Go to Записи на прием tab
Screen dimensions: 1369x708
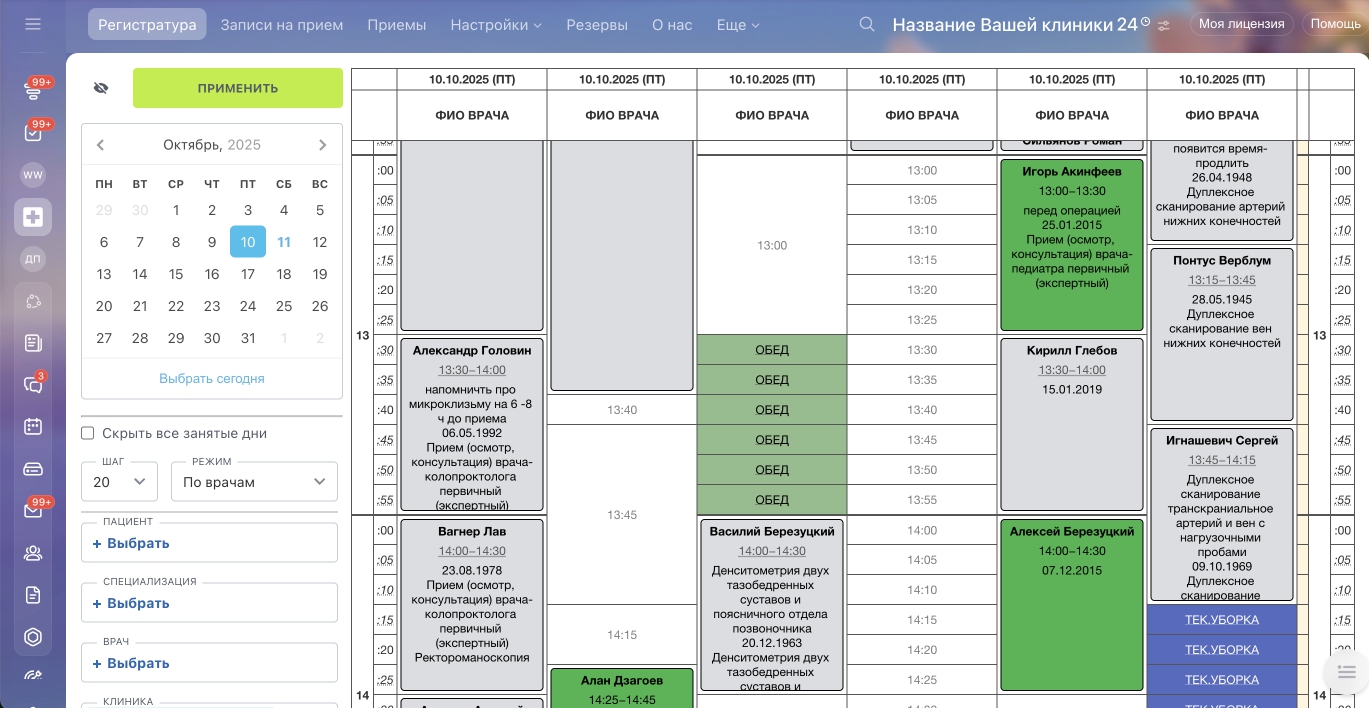(x=282, y=25)
